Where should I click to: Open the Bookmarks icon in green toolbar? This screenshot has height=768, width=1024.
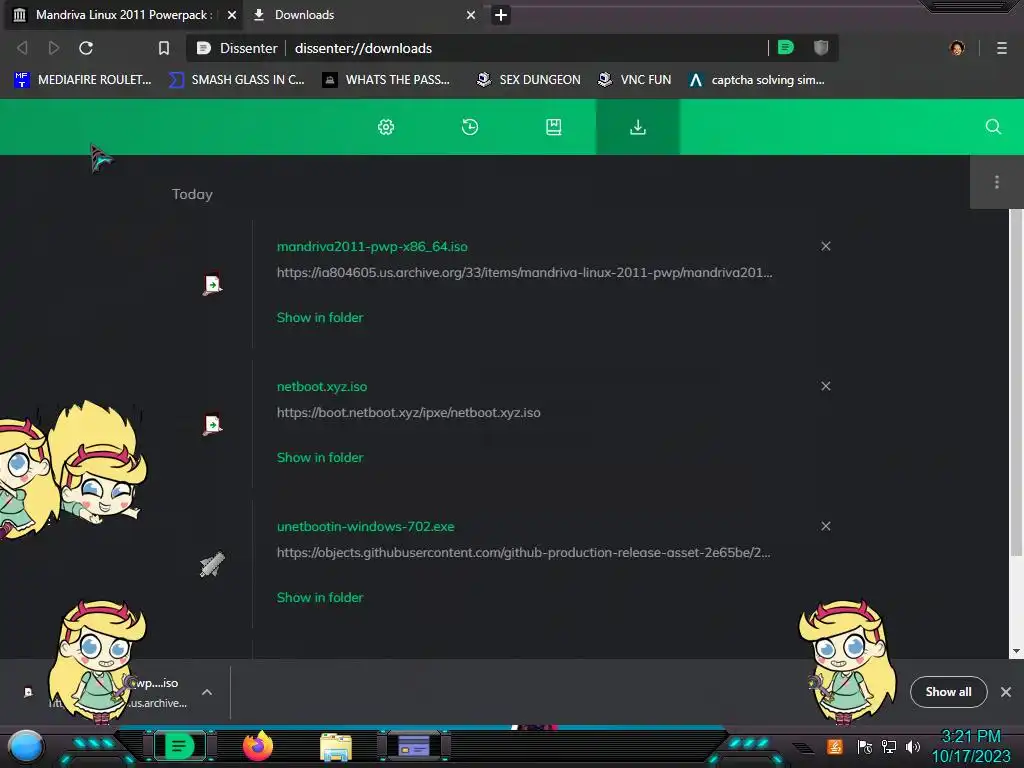pos(554,127)
